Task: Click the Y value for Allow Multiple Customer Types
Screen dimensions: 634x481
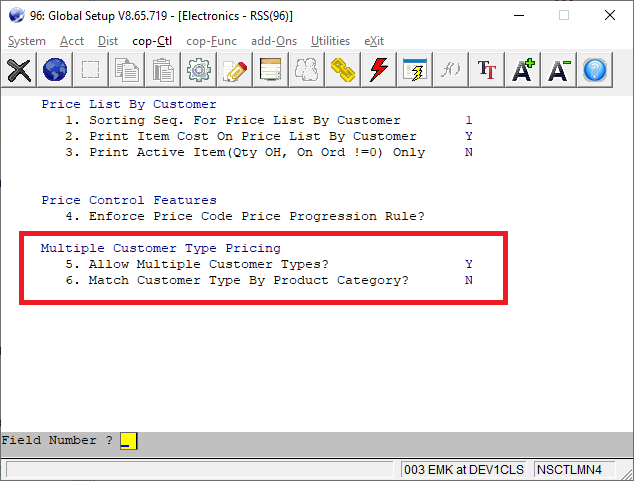Action: (x=469, y=264)
